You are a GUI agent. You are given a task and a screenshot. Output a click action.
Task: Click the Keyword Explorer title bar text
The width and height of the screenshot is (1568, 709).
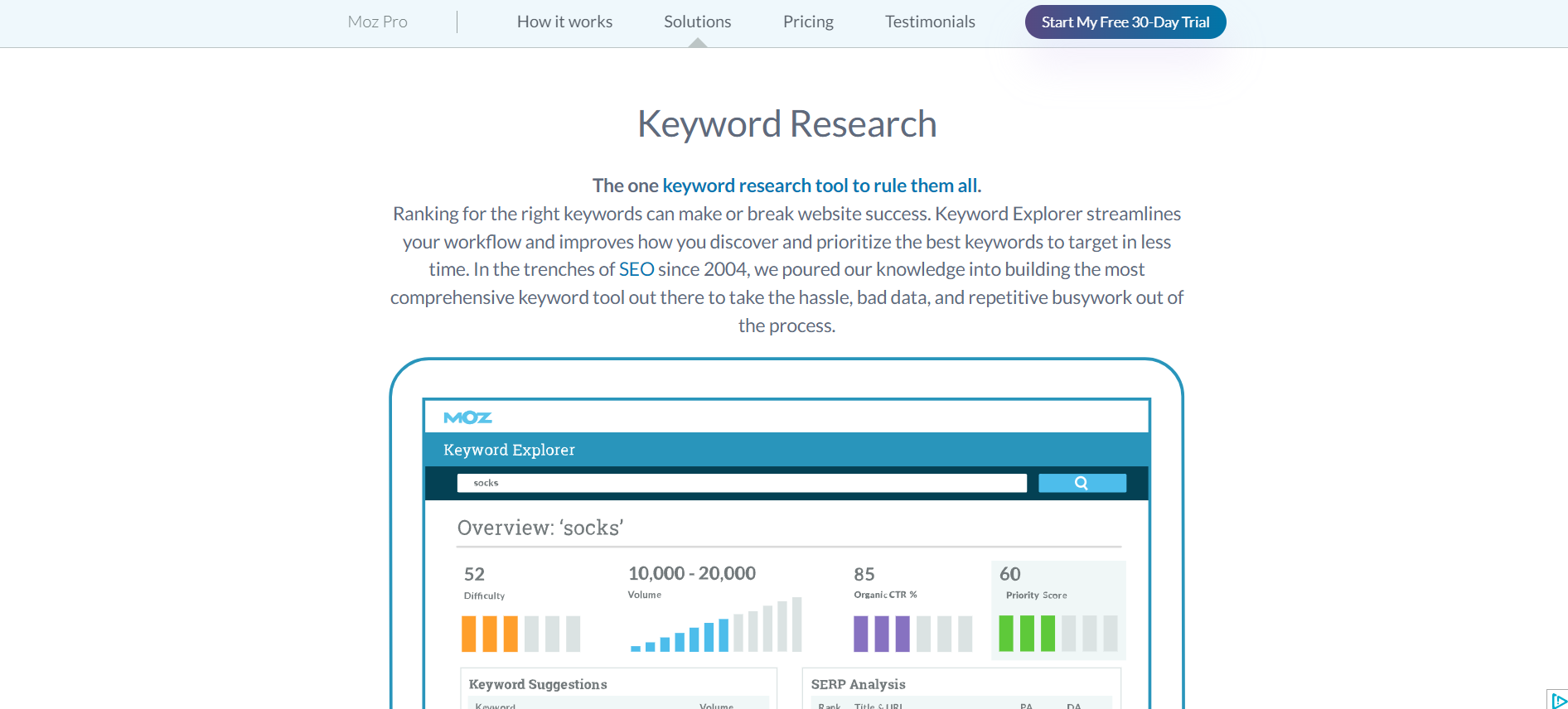tap(509, 450)
